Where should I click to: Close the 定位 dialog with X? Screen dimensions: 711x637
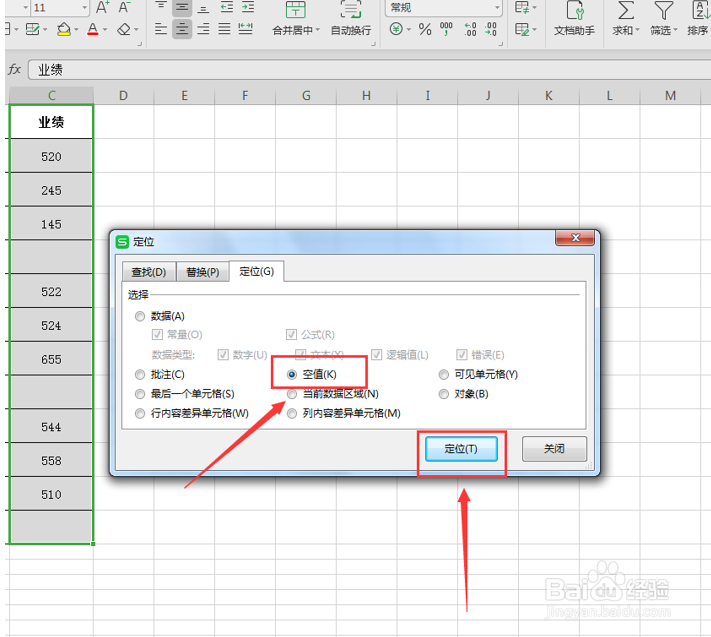point(575,238)
